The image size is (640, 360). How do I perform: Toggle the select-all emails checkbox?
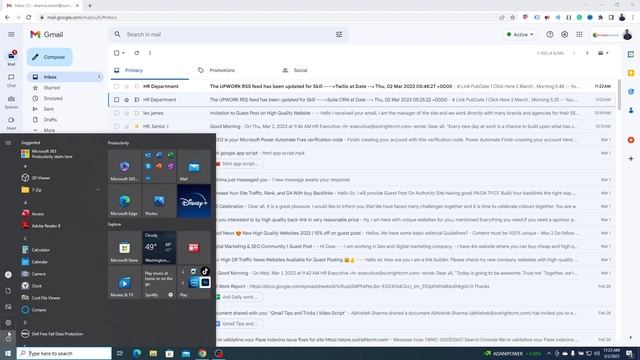point(117,53)
